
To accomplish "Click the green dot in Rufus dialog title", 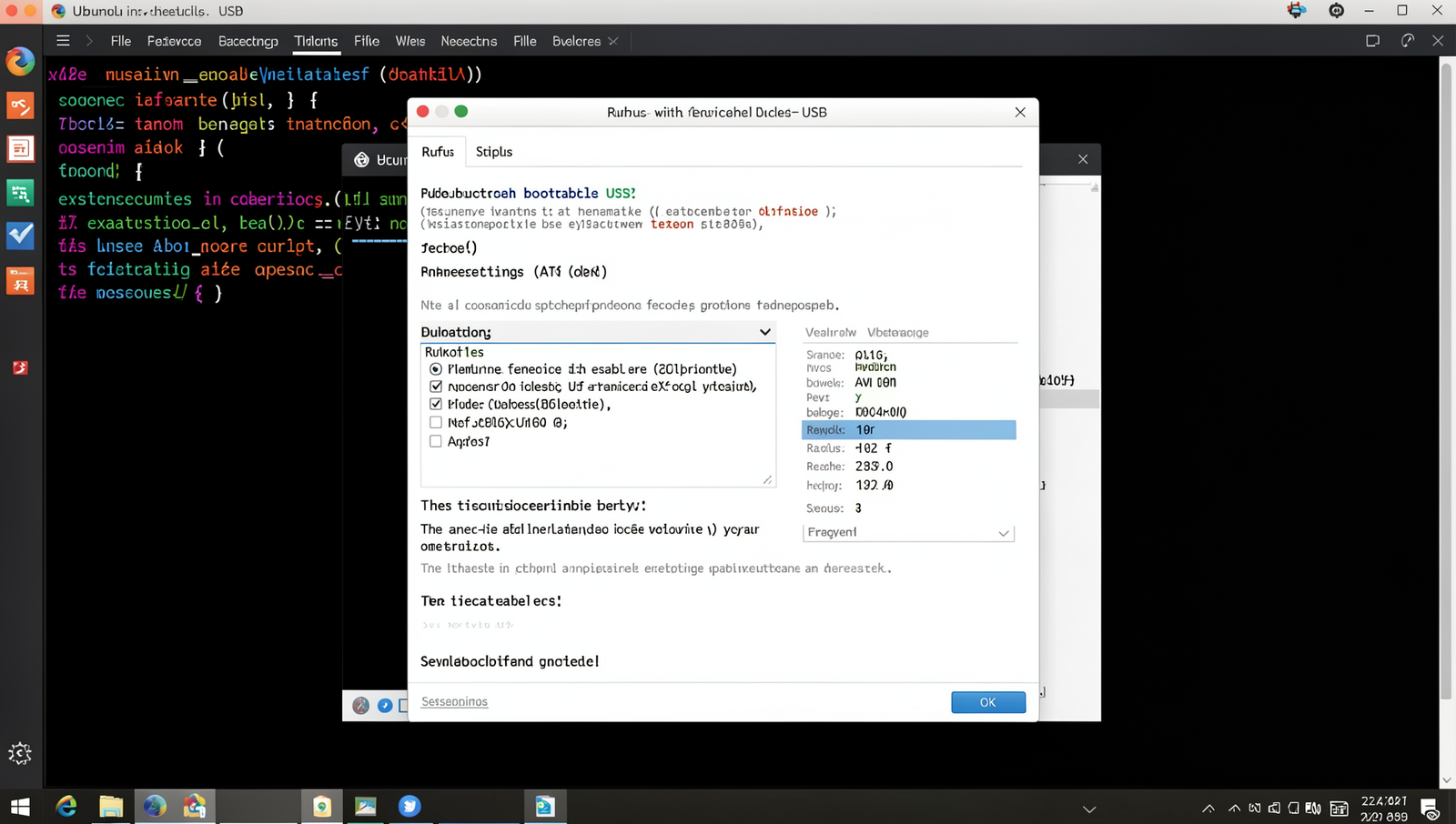I will [461, 111].
